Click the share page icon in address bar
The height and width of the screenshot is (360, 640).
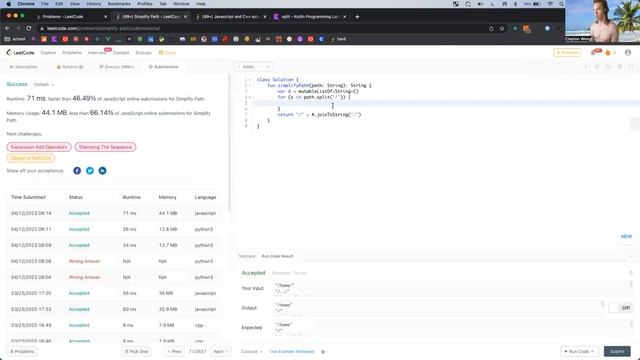(491, 29)
